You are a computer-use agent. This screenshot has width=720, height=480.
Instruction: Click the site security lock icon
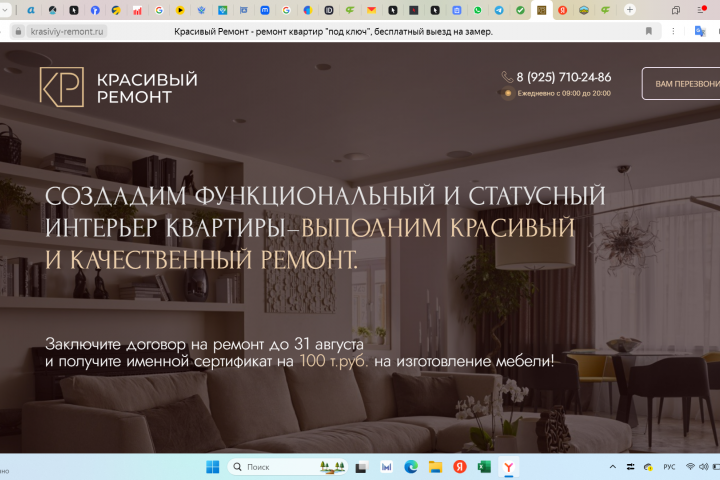pyautogui.click(x=18, y=31)
